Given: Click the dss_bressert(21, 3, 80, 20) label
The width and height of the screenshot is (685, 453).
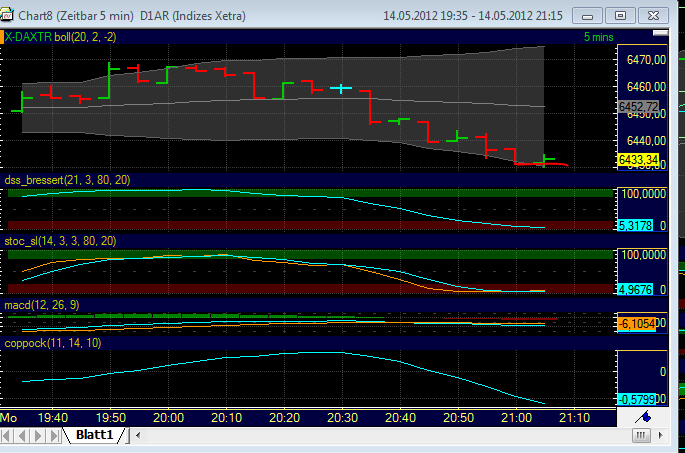Looking at the screenshot, I should click(x=67, y=180).
